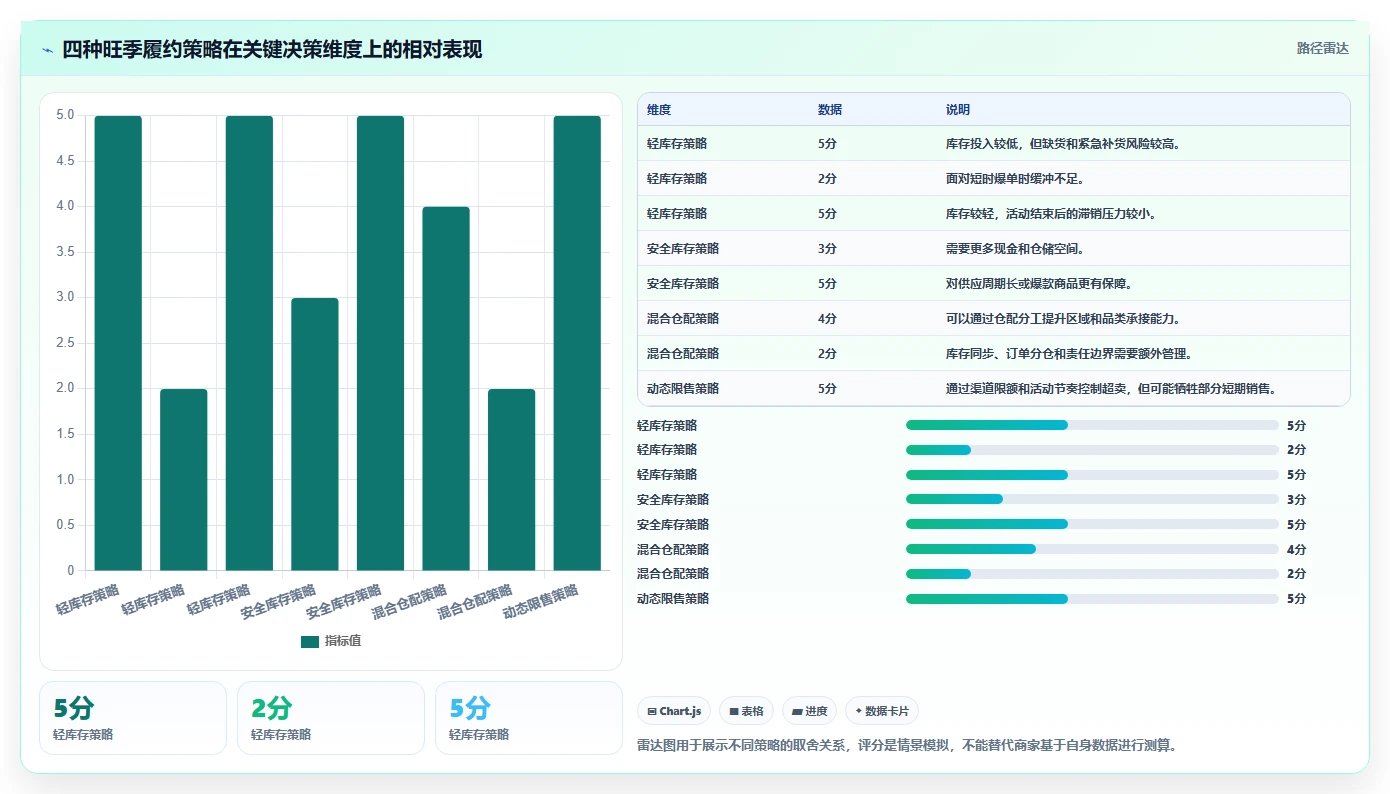Click the 动态限售策略 x-axis label
Screen dimensions: 1390x794
[x=542, y=603]
